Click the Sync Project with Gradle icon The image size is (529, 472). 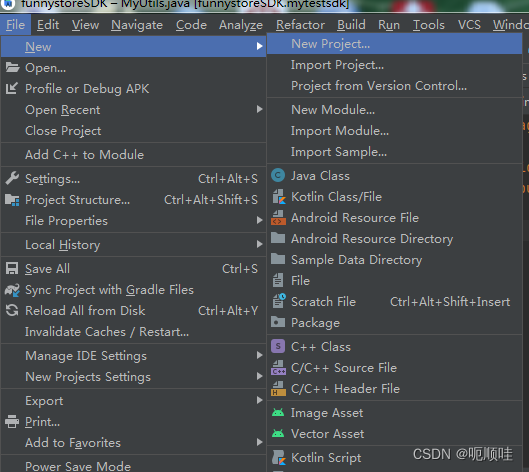point(12,290)
